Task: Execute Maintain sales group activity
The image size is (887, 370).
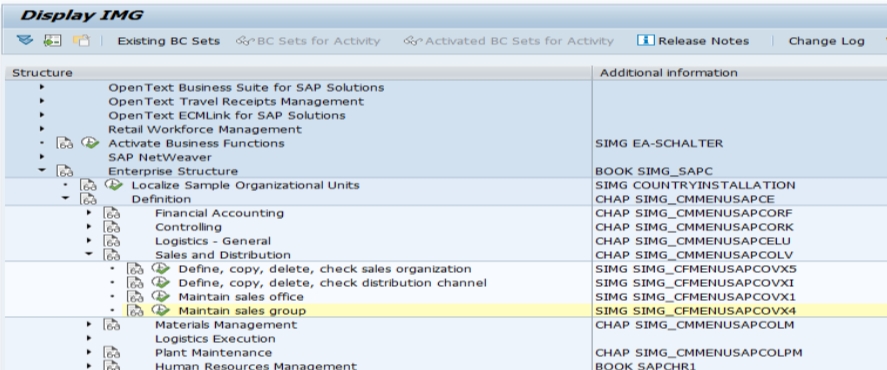Action: [161, 310]
